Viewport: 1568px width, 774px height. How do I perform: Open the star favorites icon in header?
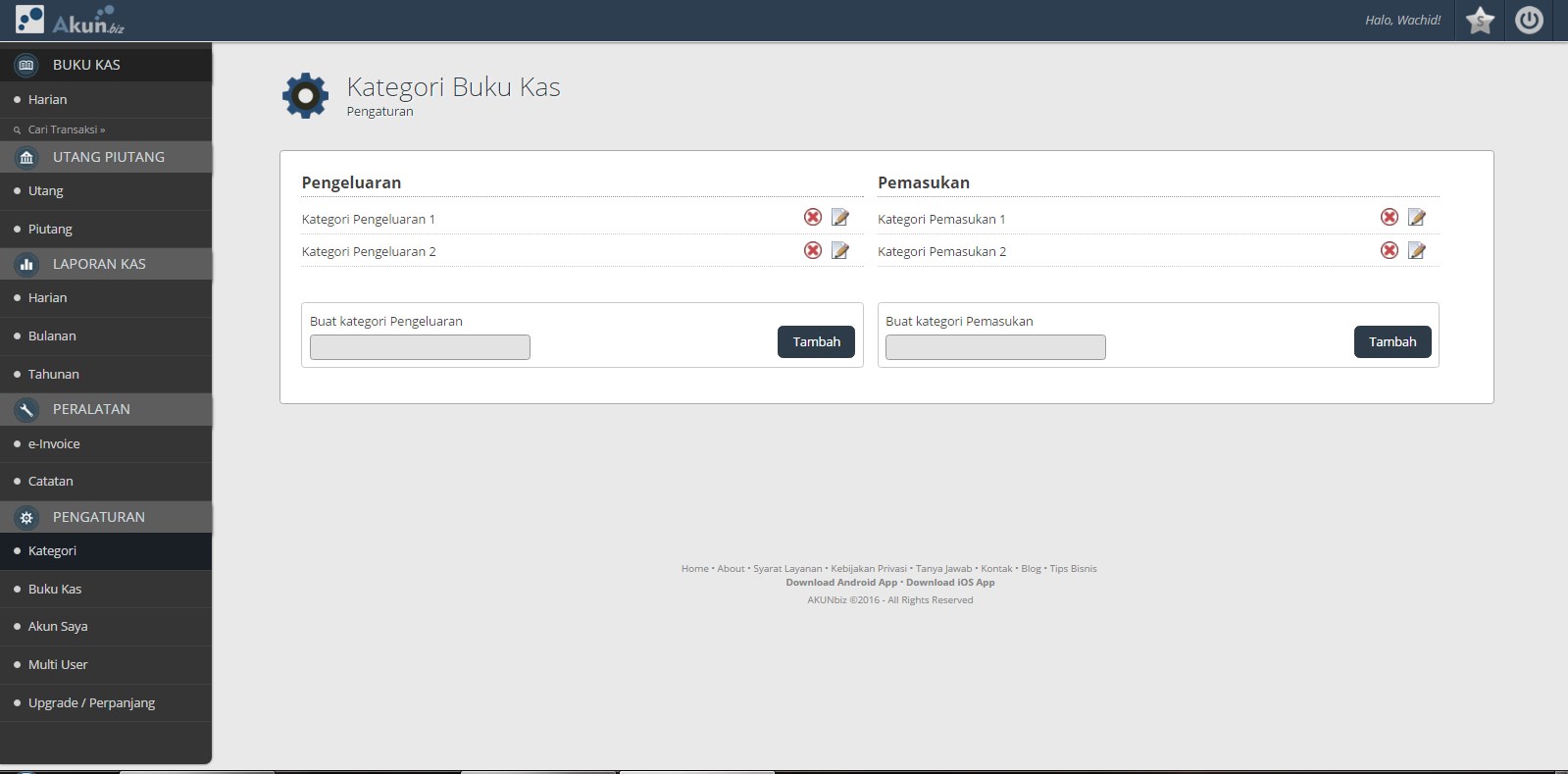point(1480,20)
